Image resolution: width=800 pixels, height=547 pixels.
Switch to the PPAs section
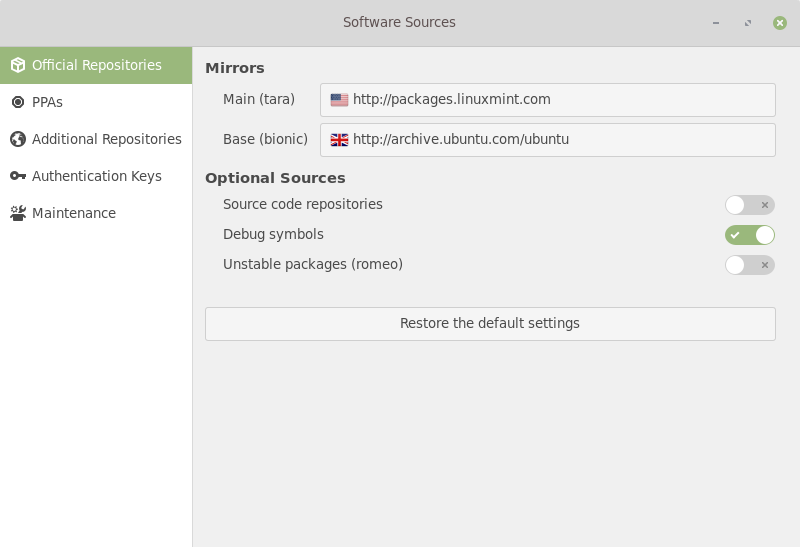point(47,102)
